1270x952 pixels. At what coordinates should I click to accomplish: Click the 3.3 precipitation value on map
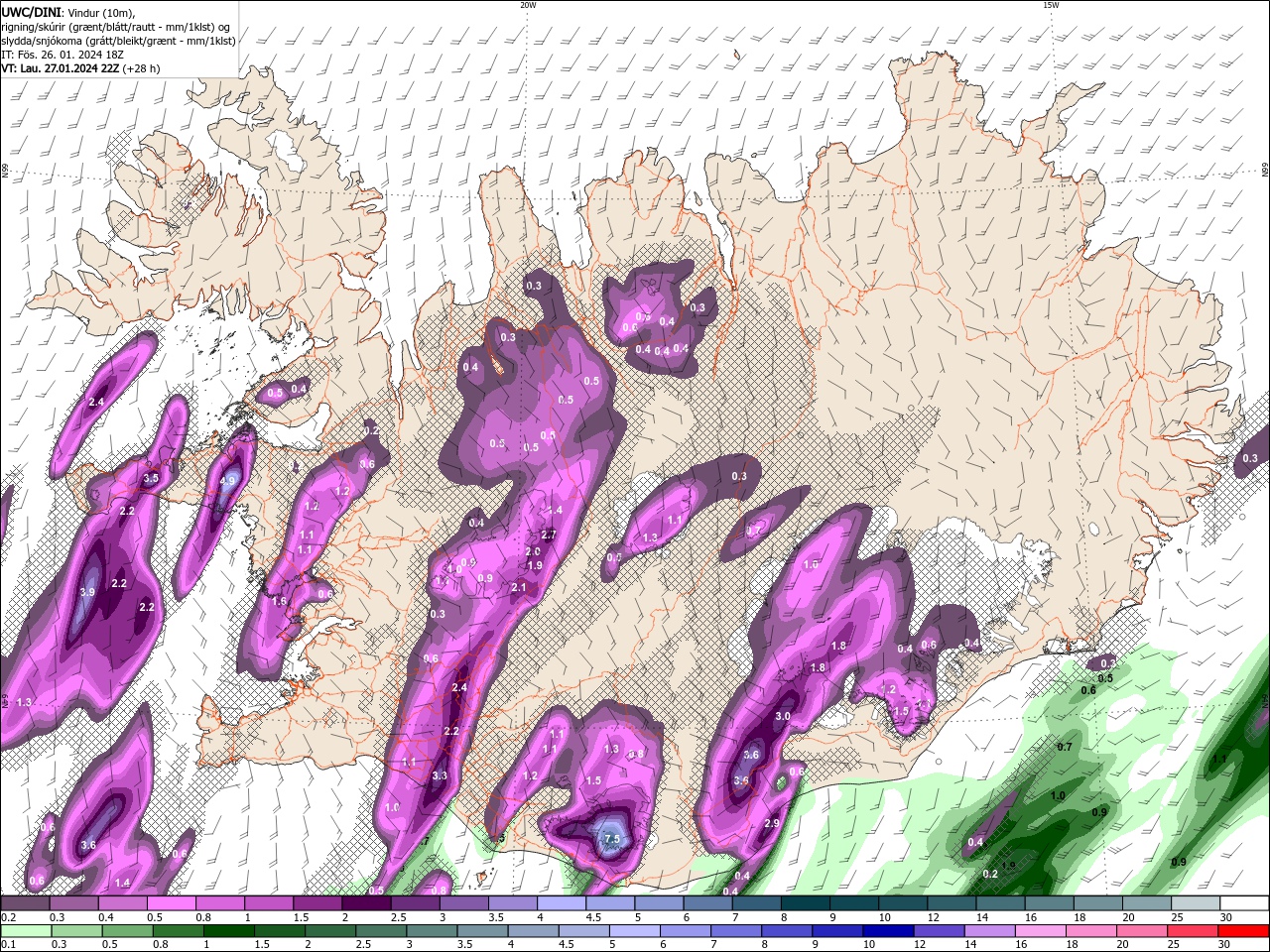(440, 775)
